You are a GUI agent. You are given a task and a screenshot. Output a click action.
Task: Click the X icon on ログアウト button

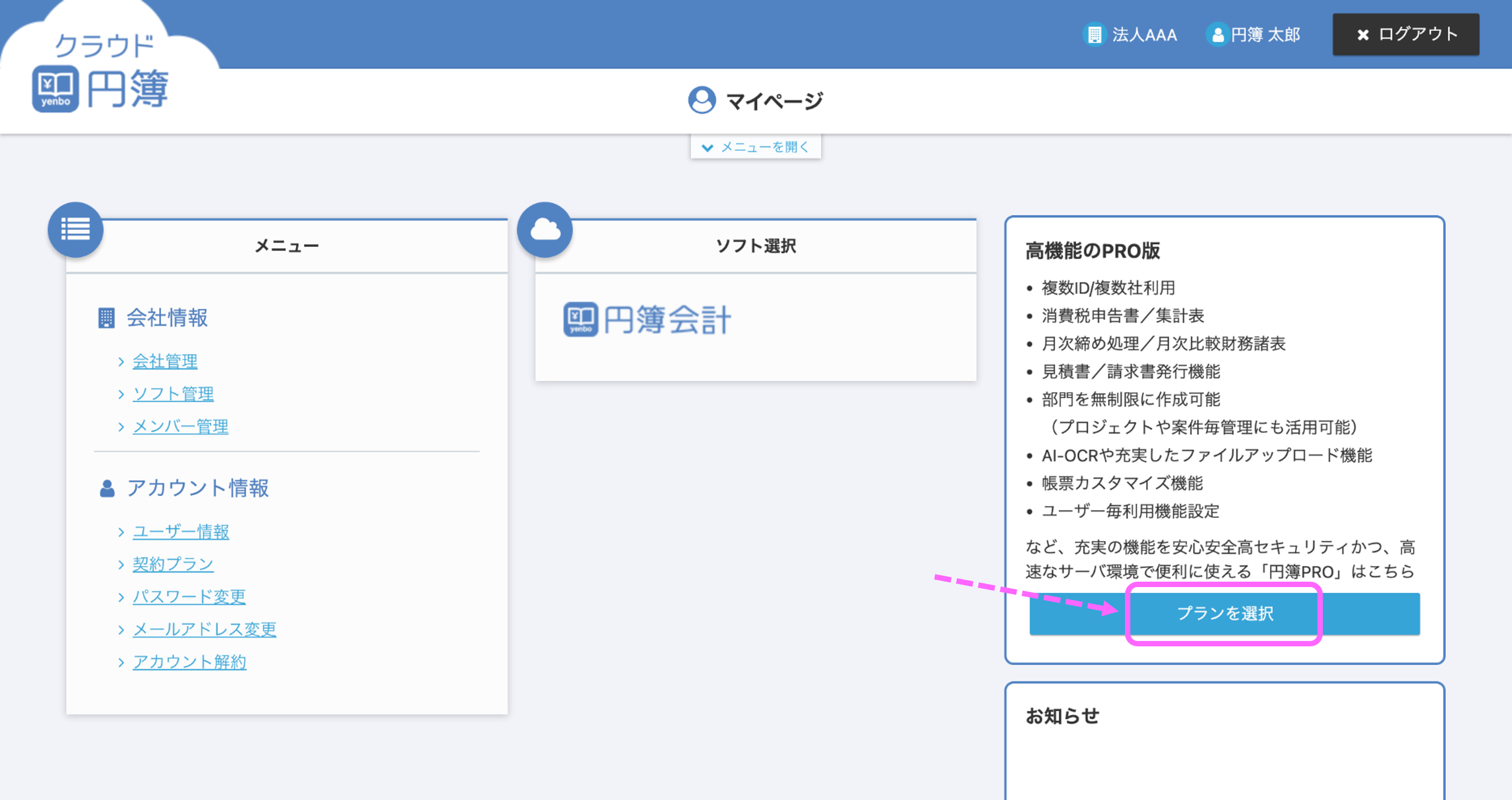click(x=1363, y=35)
